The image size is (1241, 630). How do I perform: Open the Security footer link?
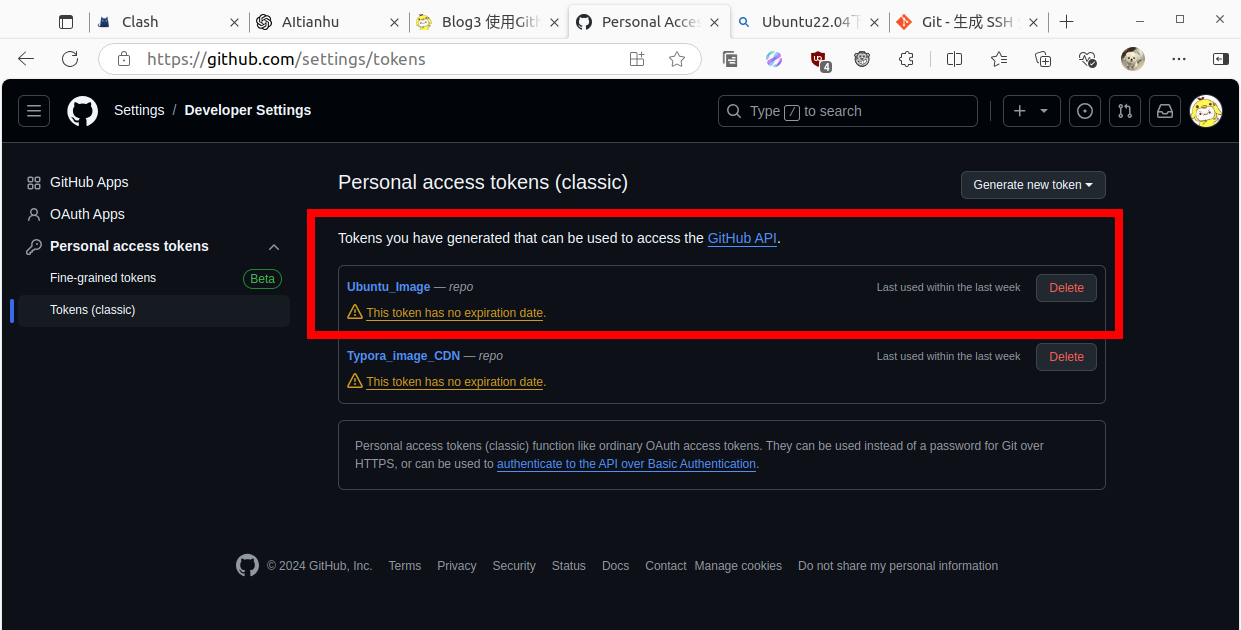514,566
